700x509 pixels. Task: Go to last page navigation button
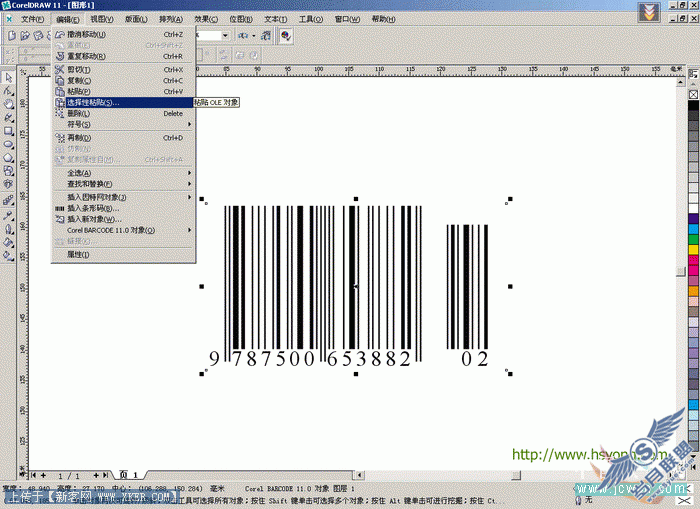(x=106, y=476)
